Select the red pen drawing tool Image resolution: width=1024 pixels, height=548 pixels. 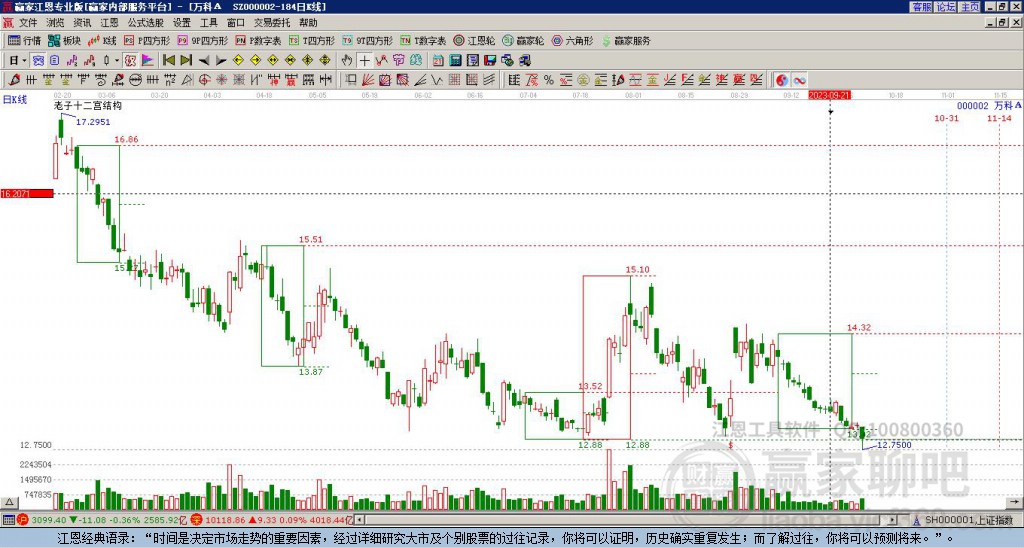[14, 80]
